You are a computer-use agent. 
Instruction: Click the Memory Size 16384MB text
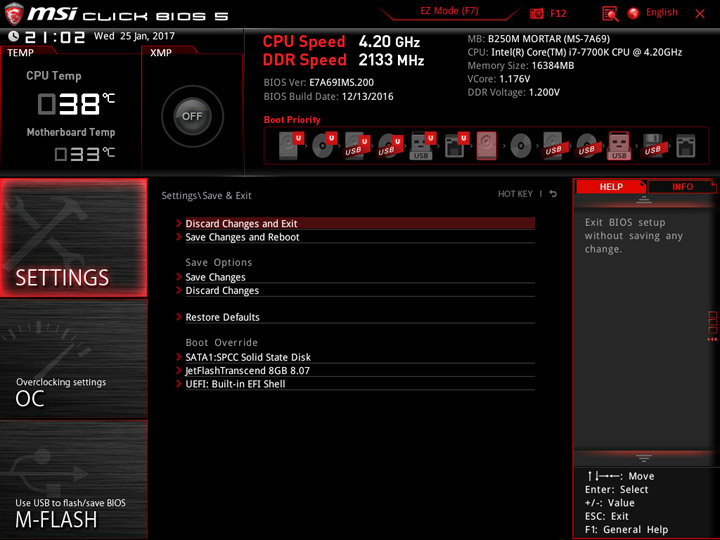pyautogui.click(x=521, y=66)
